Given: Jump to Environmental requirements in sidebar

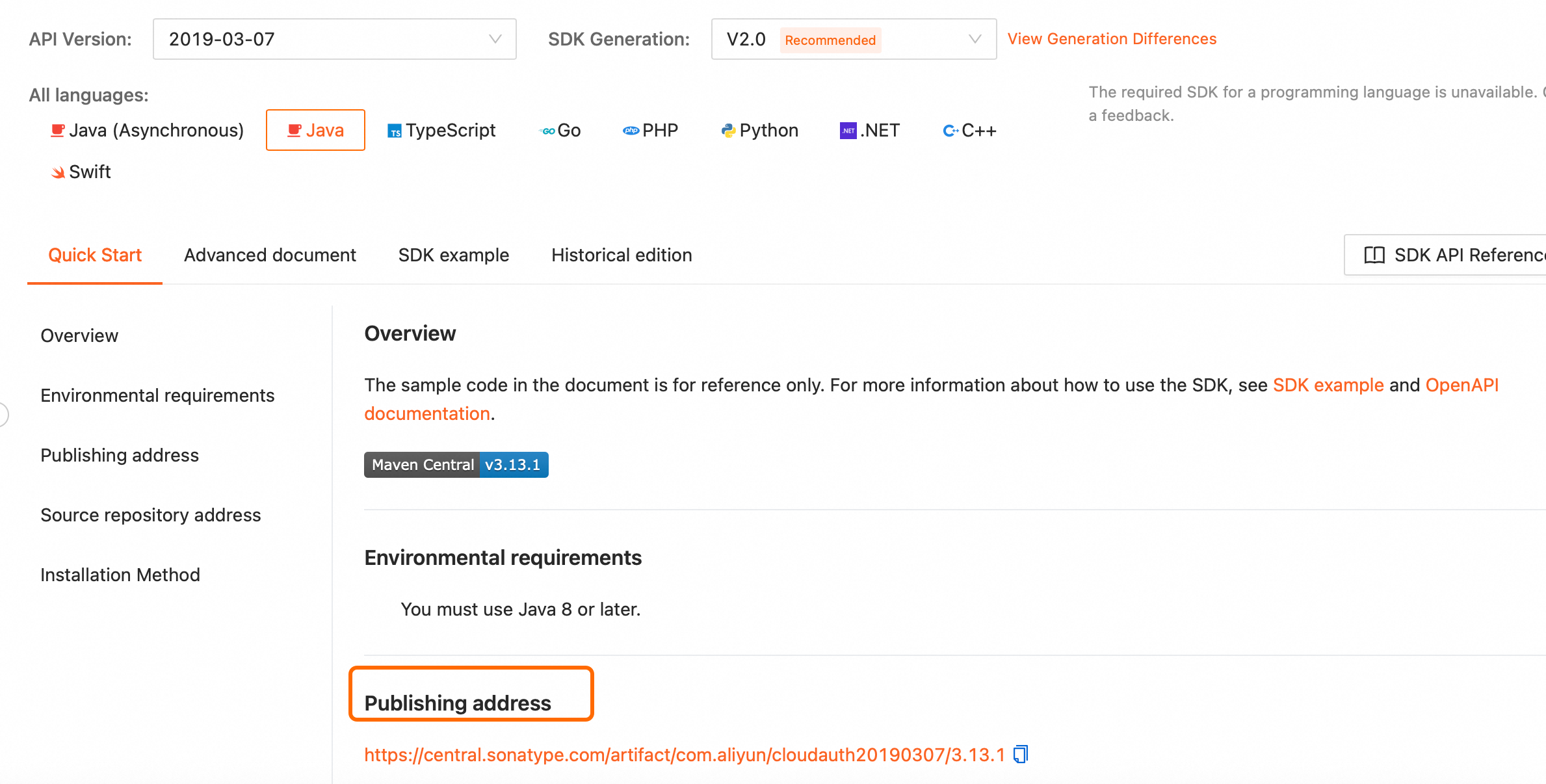Looking at the screenshot, I should (157, 395).
